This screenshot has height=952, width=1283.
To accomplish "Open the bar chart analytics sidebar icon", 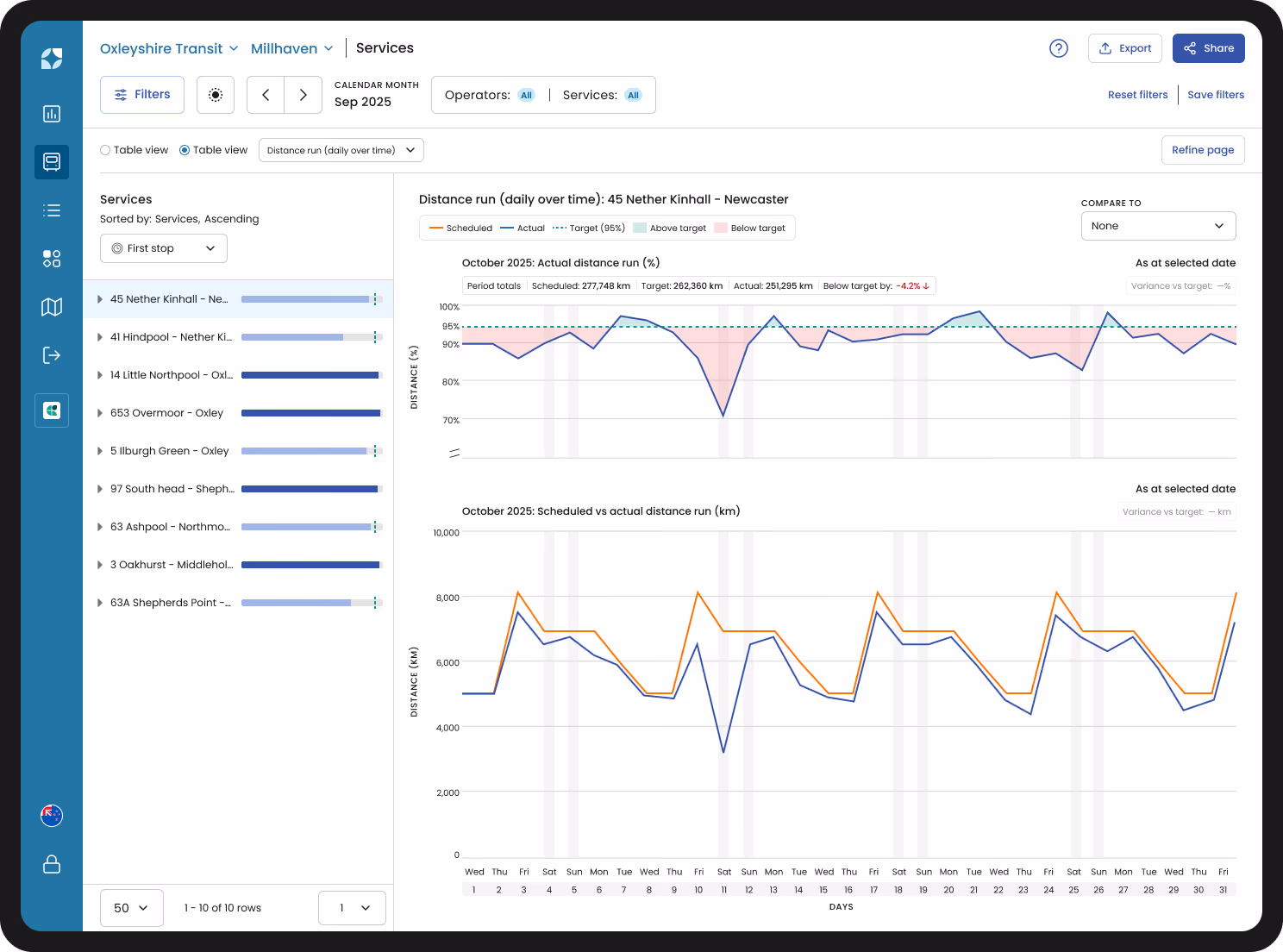I will click(52, 114).
